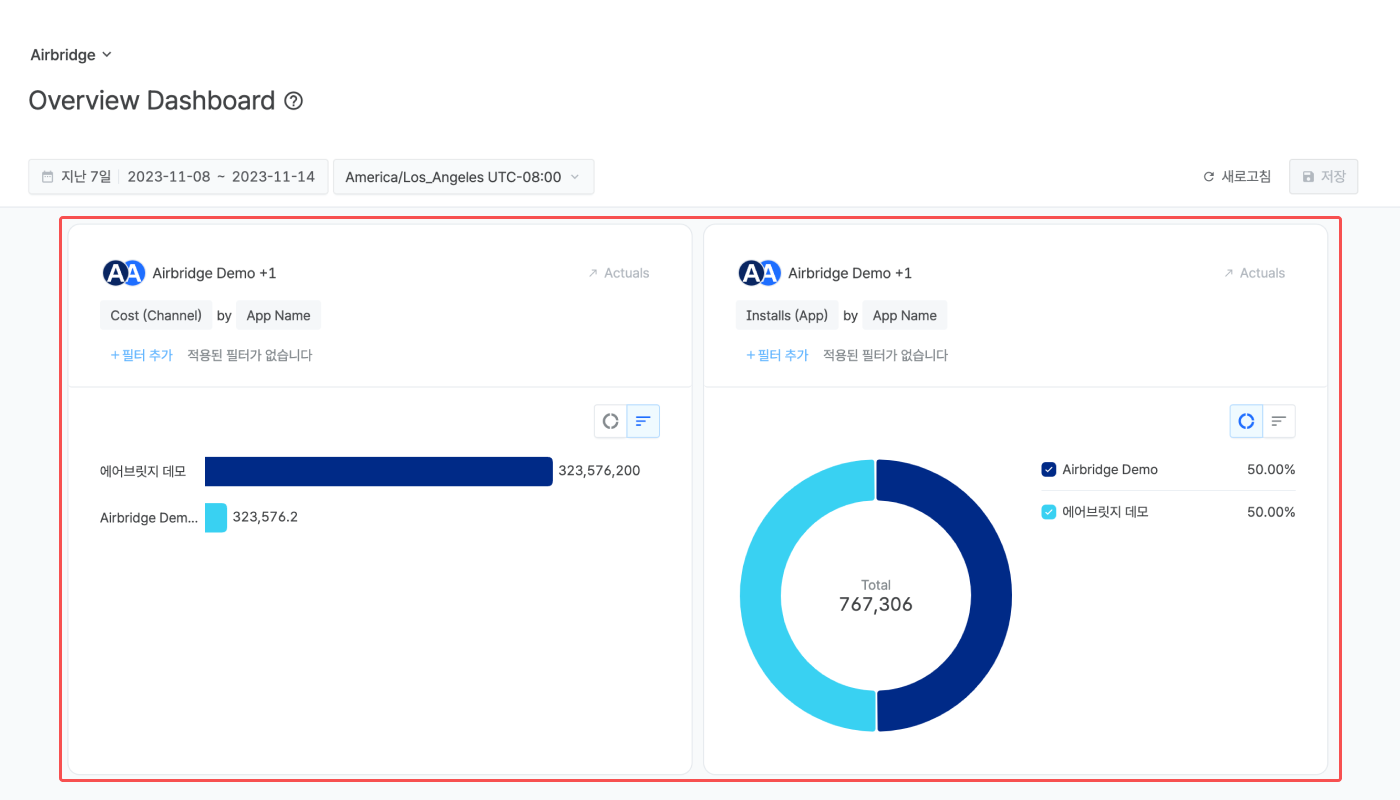The height and width of the screenshot is (800, 1400).
Task: Click the Total 767,306 figure in the donut
Action: coord(876,596)
